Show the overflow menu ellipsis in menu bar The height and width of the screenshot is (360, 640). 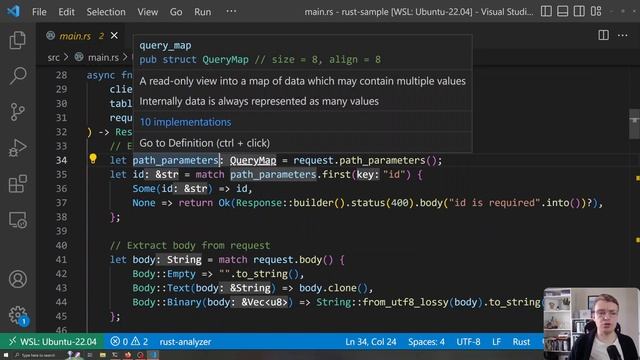click(x=231, y=11)
